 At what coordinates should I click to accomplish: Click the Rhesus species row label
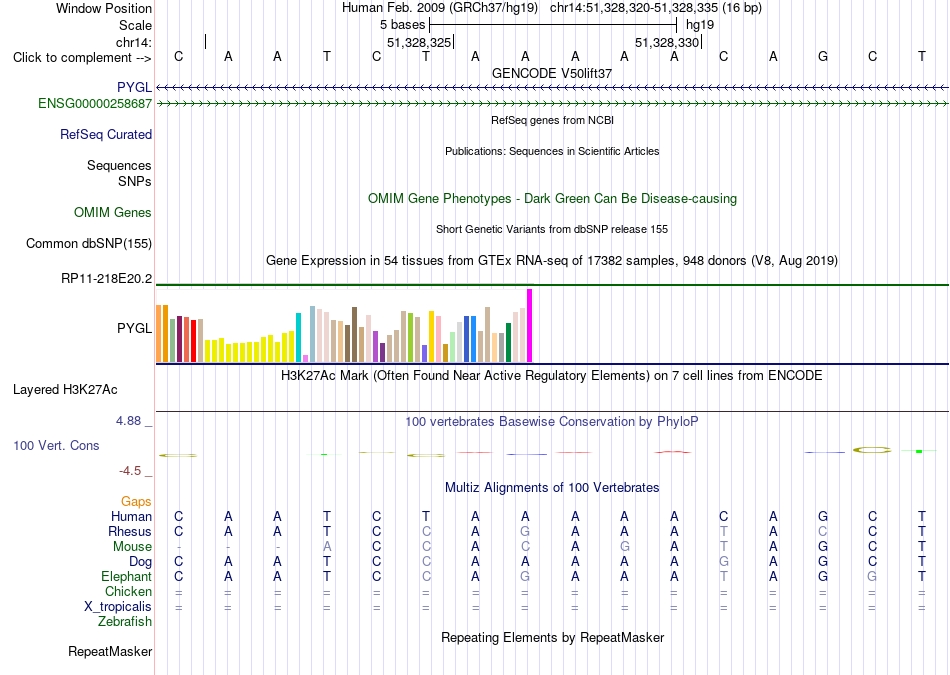pyautogui.click(x=130, y=531)
